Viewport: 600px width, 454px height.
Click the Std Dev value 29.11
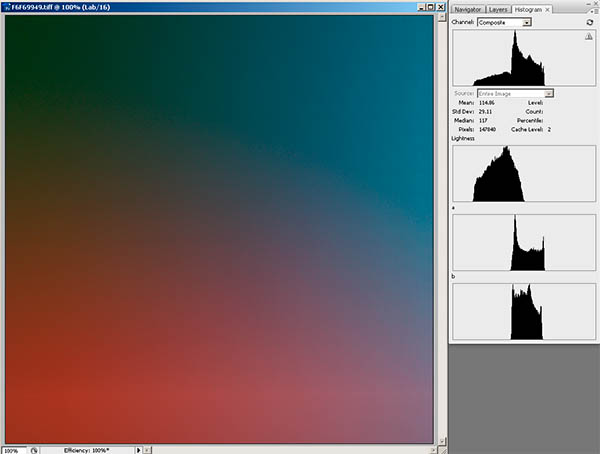tap(485, 111)
